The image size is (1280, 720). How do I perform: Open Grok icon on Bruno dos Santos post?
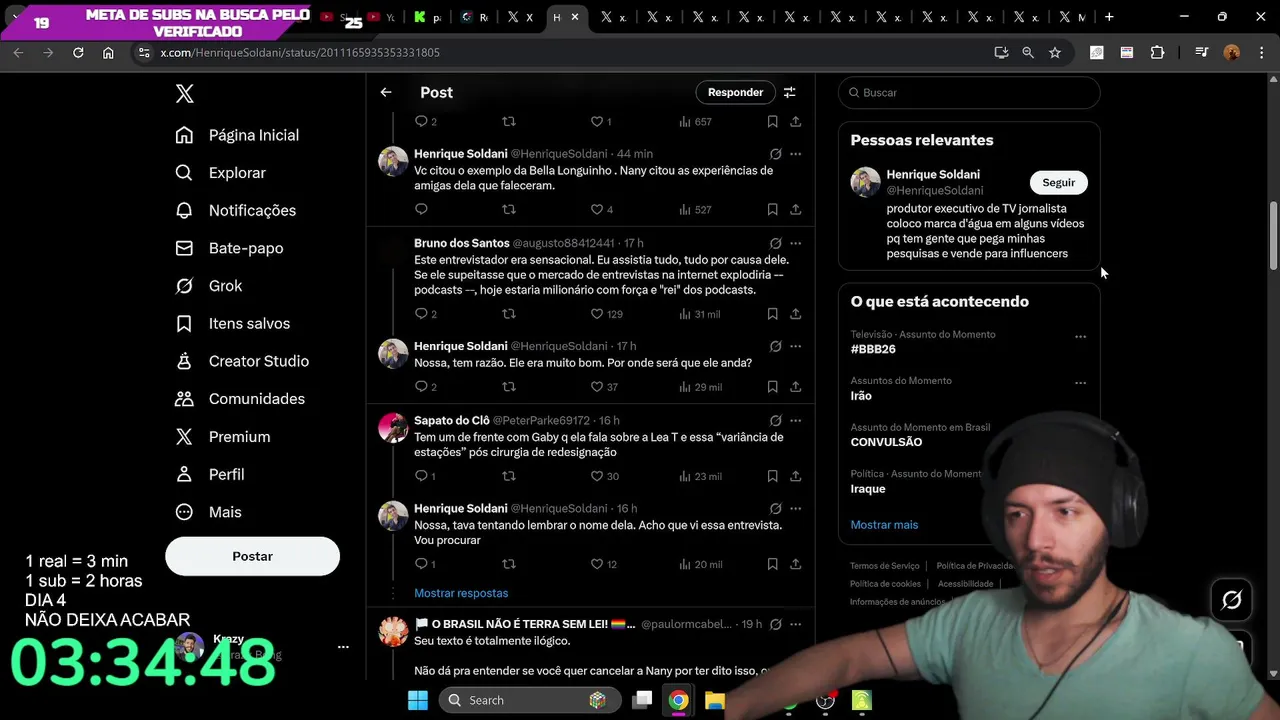coord(775,243)
